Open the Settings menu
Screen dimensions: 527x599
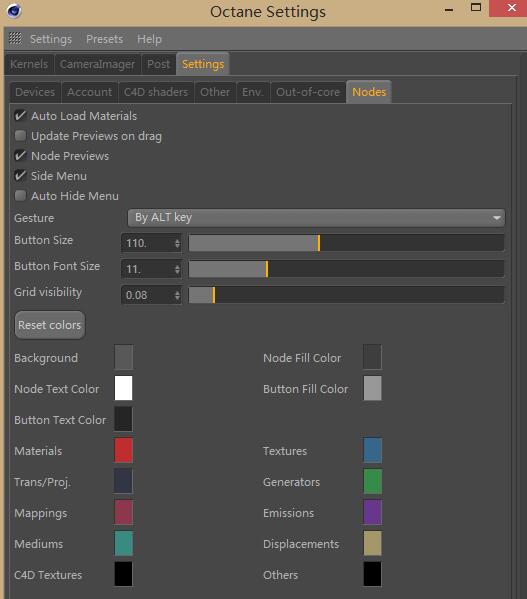tap(51, 39)
